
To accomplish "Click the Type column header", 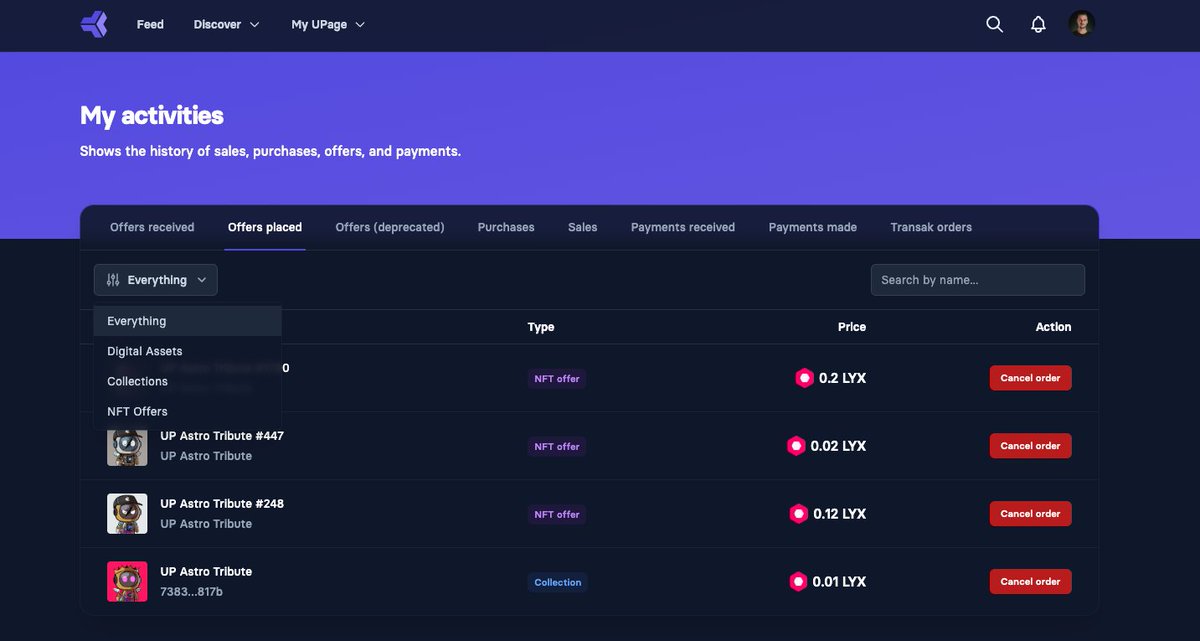I will [x=541, y=327].
